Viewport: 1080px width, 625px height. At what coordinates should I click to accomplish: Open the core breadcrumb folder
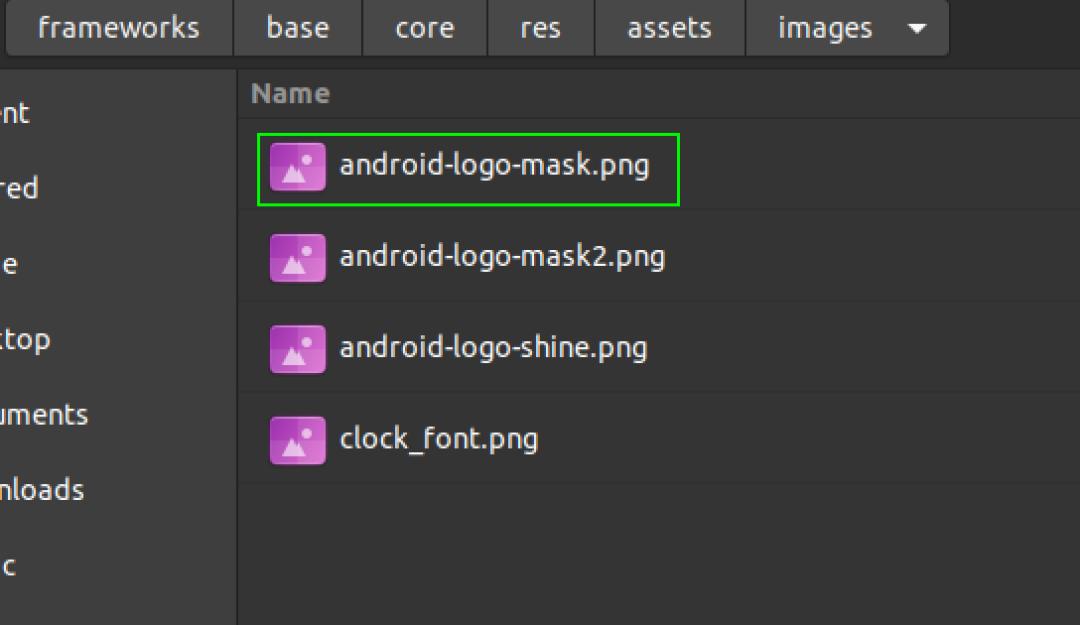(x=423, y=28)
